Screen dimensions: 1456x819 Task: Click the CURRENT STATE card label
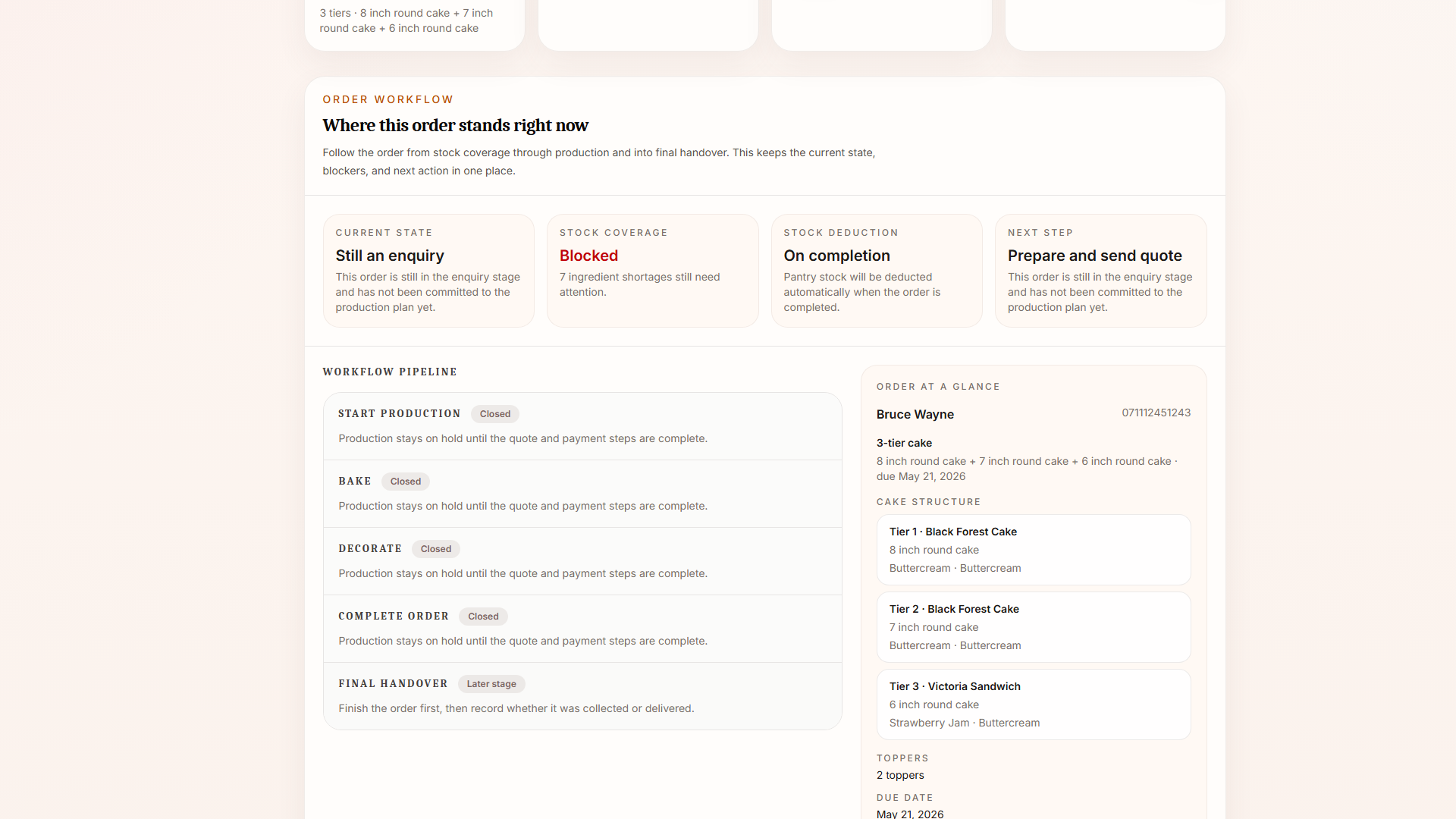point(384,233)
